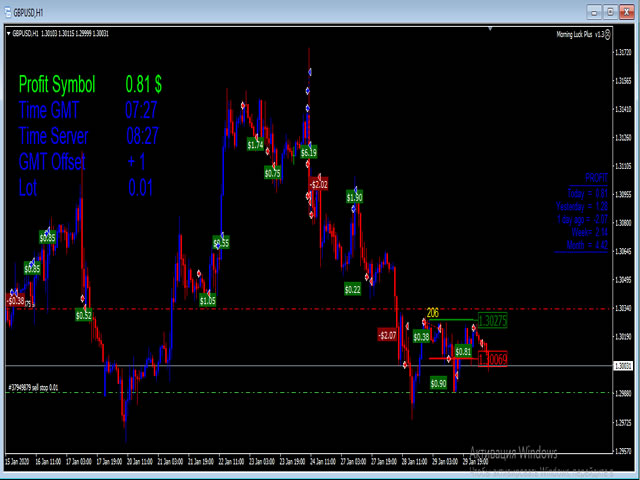Click the red '-$2.07' trade loss label

tap(387, 336)
